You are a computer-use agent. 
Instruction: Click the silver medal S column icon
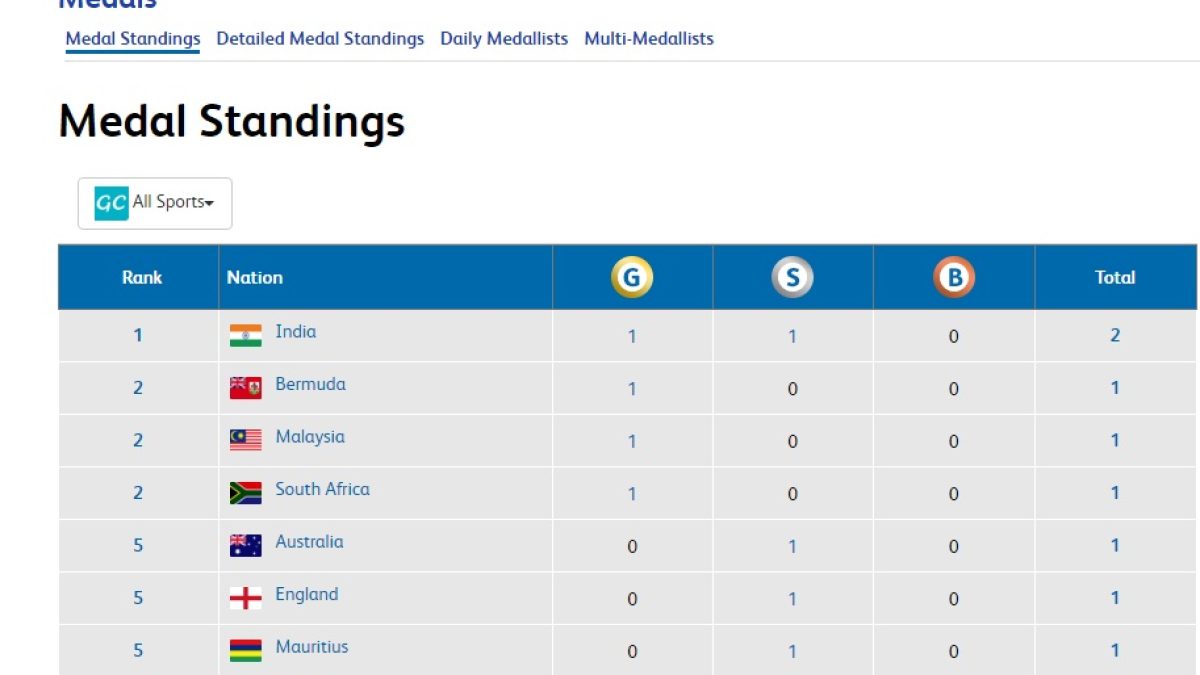(x=792, y=278)
